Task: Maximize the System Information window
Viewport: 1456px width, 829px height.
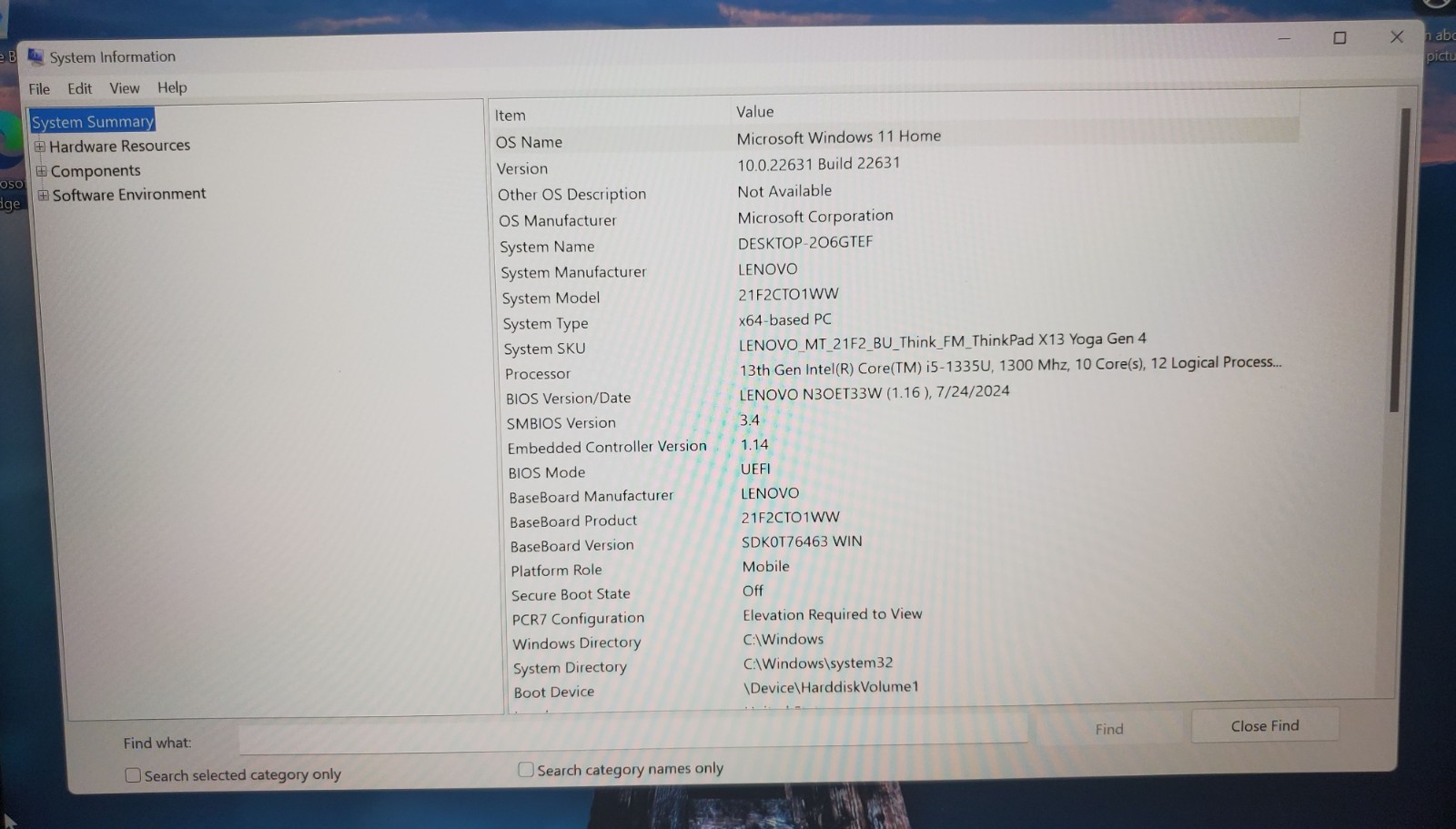Action: click(x=1340, y=37)
